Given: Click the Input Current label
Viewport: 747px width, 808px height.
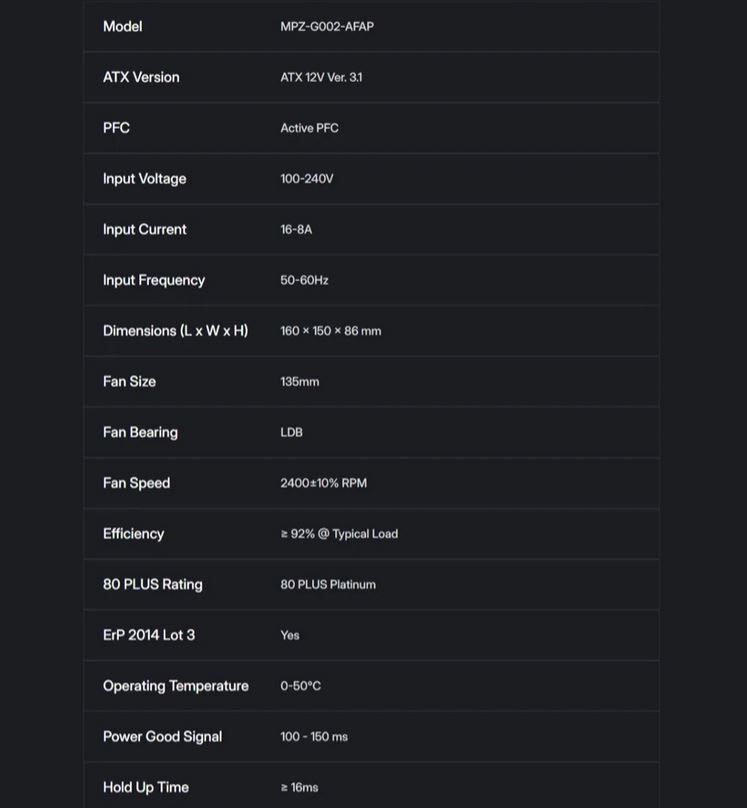Looking at the screenshot, I should 144,230.
